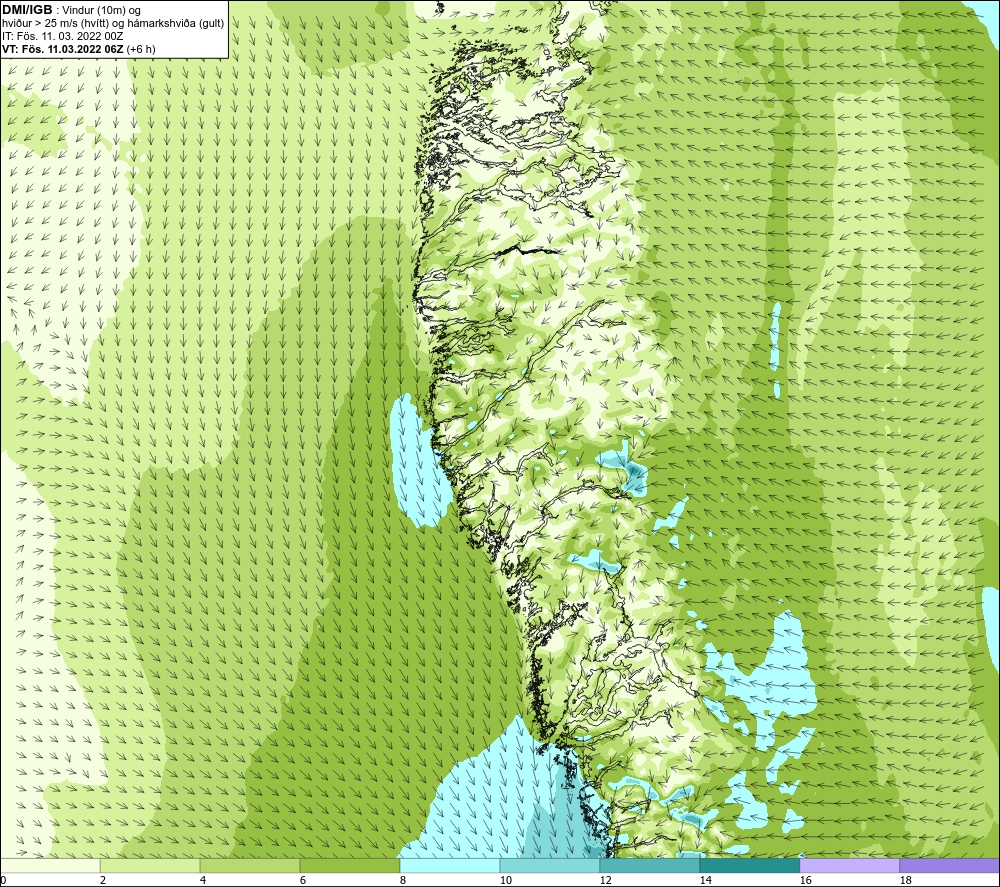This screenshot has width=1000, height=887.
Task: Click the purple legend swatch above 18 m/s
Action: pyautogui.click(x=949, y=865)
